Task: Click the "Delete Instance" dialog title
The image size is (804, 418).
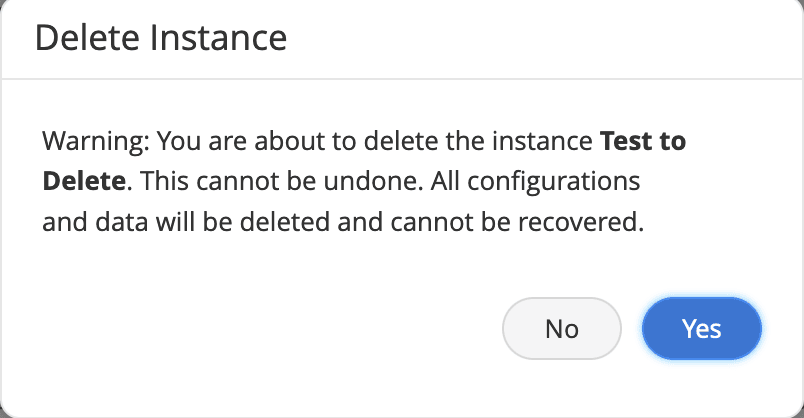Action: [161, 38]
